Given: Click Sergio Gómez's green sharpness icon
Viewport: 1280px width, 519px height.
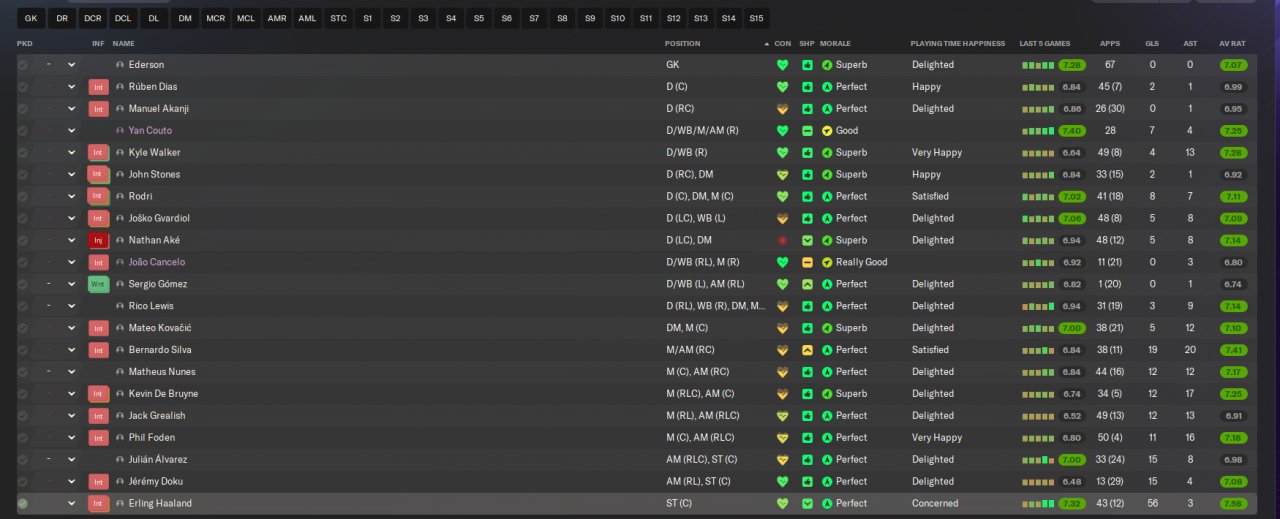Looking at the screenshot, I should (x=807, y=284).
